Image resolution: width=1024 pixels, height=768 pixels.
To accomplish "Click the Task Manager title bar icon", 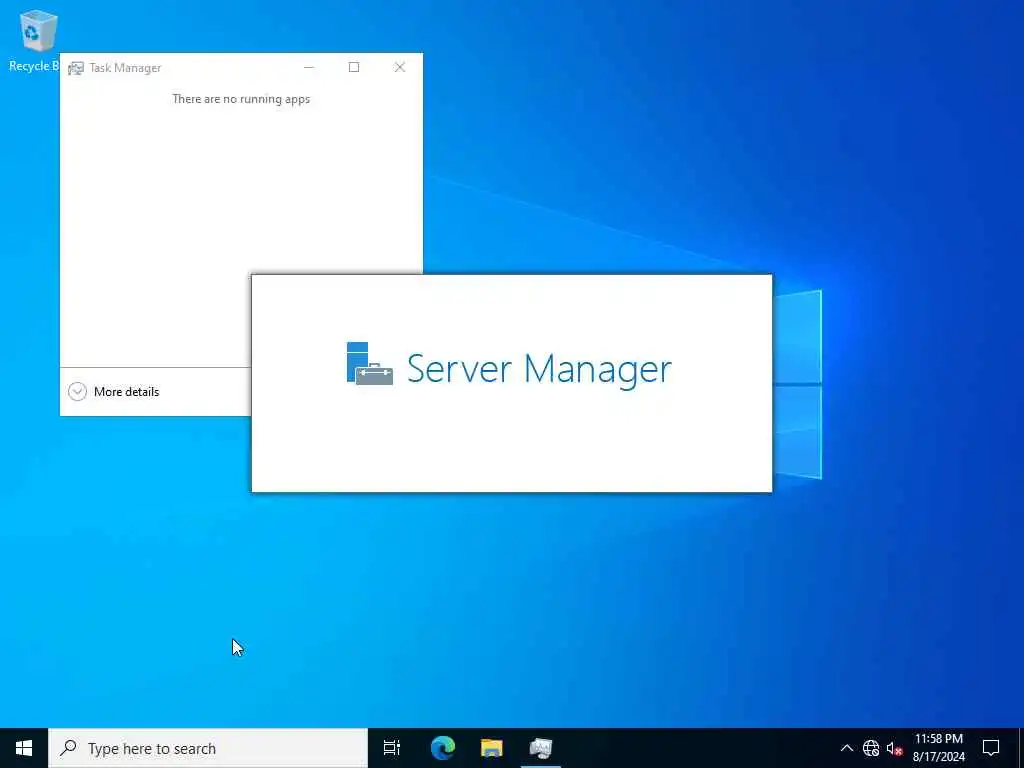I will [76, 68].
